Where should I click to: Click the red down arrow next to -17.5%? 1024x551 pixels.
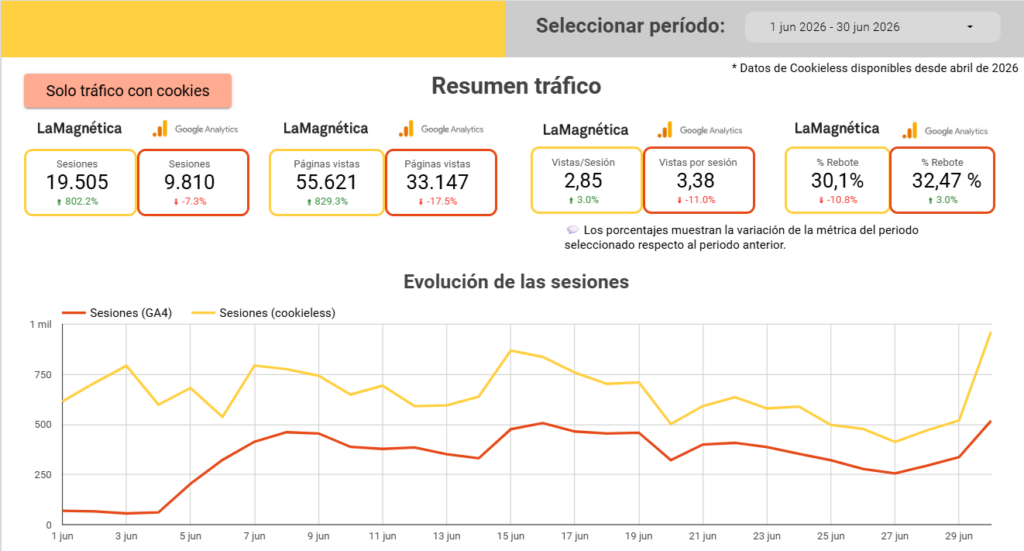point(421,202)
